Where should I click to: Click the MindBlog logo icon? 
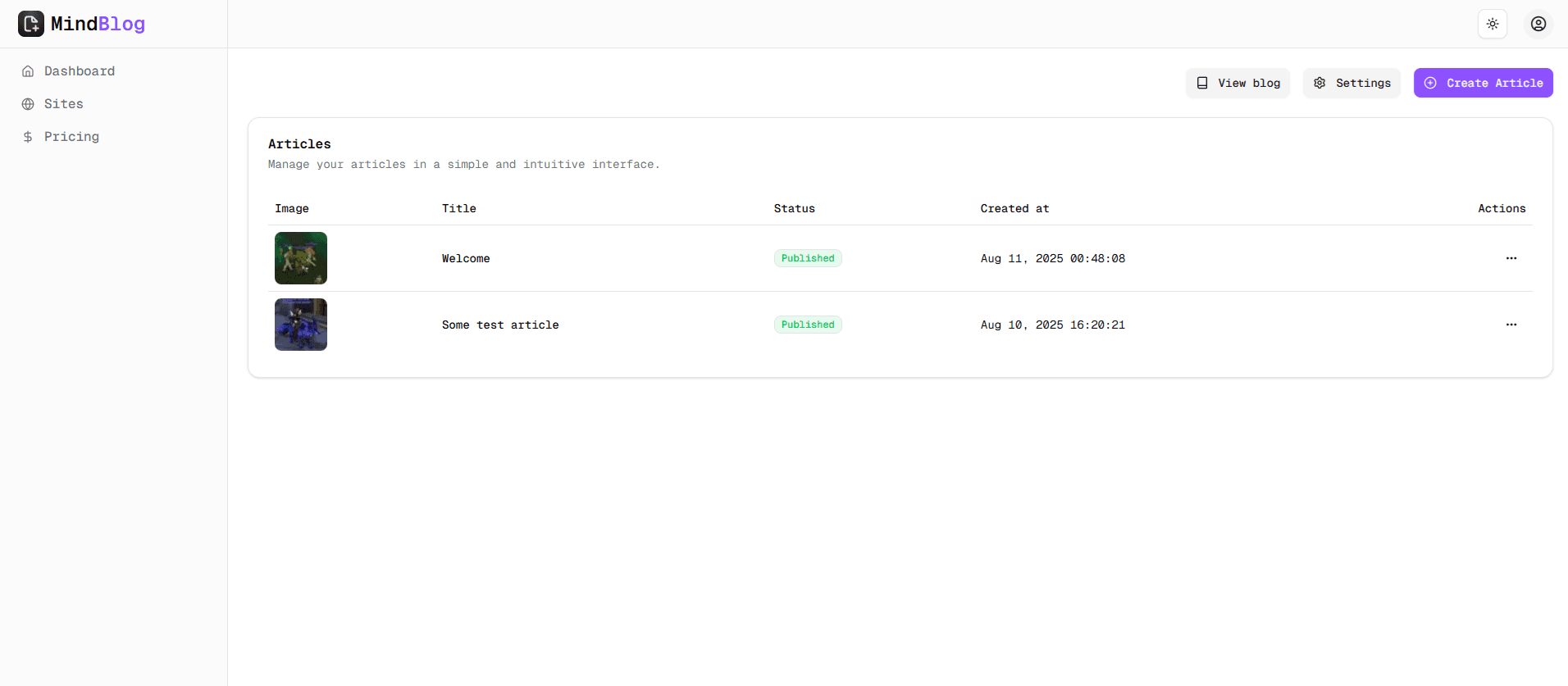point(31,24)
